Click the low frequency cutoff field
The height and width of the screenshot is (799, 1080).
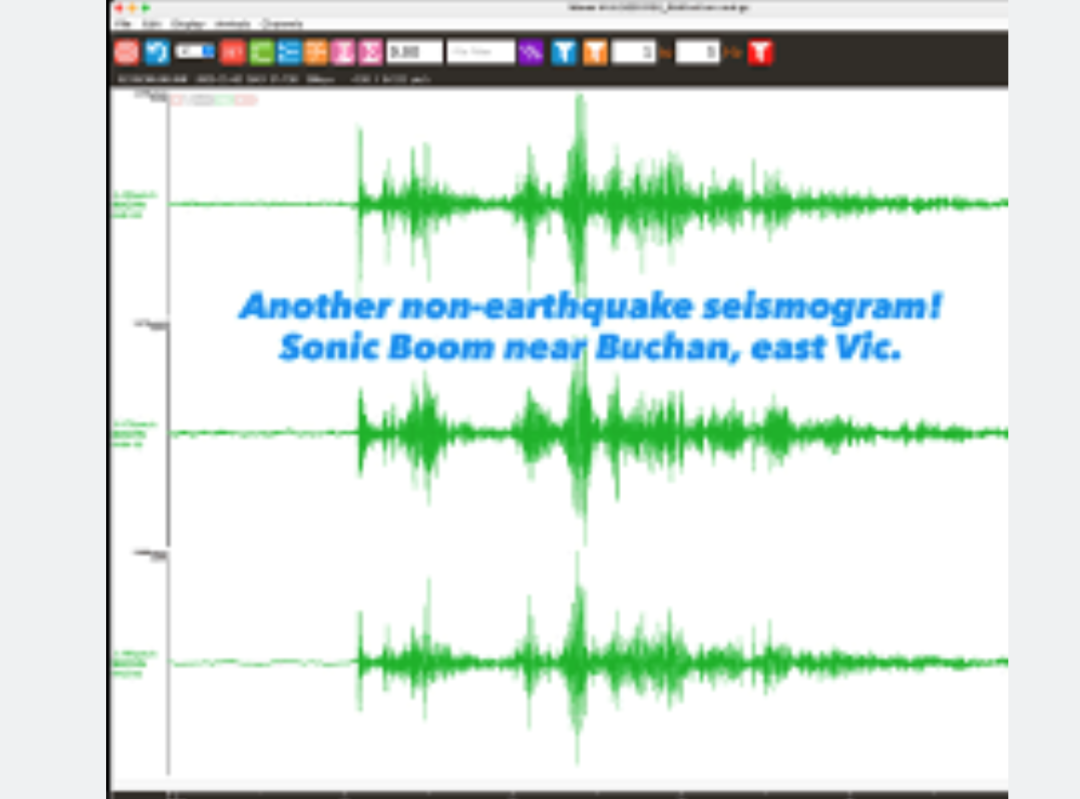pyautogui.click(x=633, y=52)
